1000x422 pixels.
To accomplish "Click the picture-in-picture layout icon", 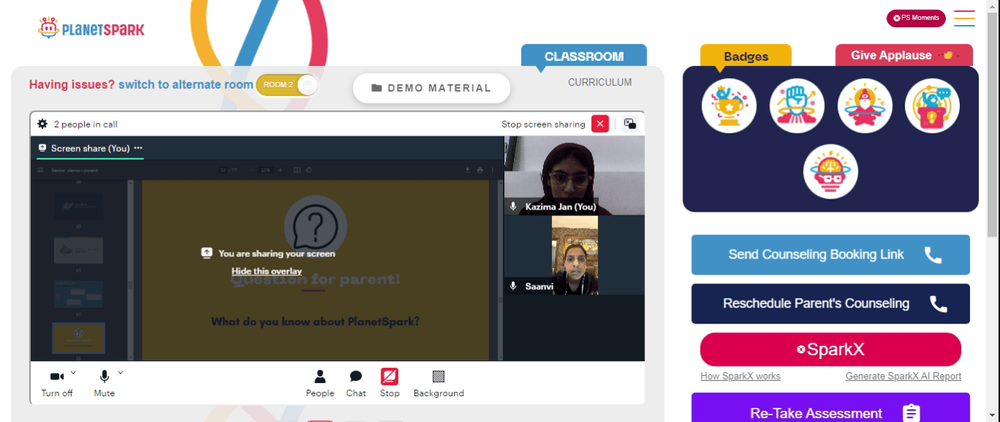I will tap(630, 124).
